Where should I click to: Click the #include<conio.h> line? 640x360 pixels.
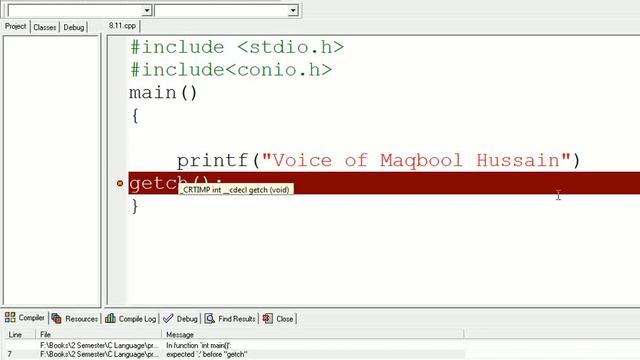231,70
